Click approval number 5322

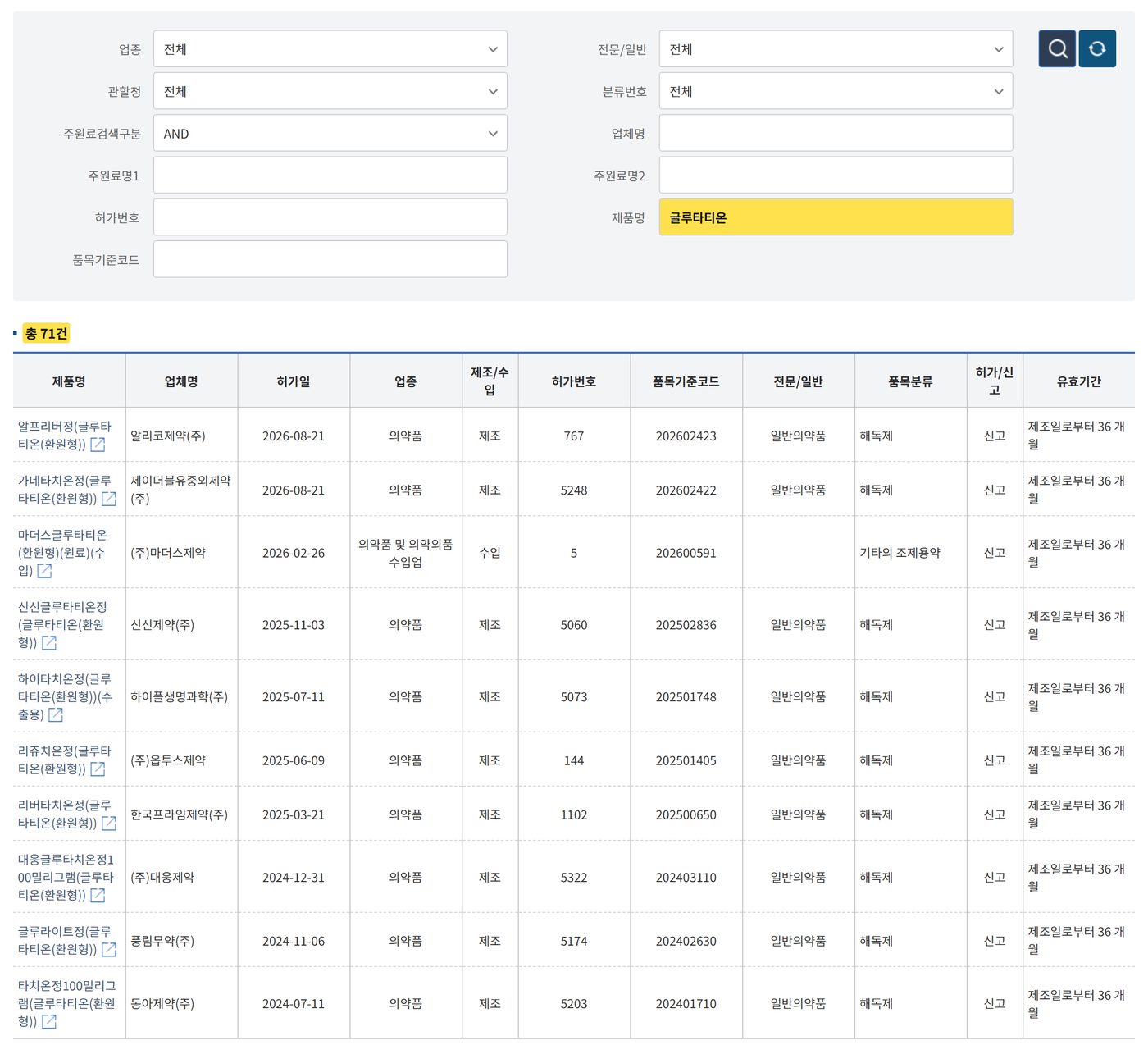574,878
